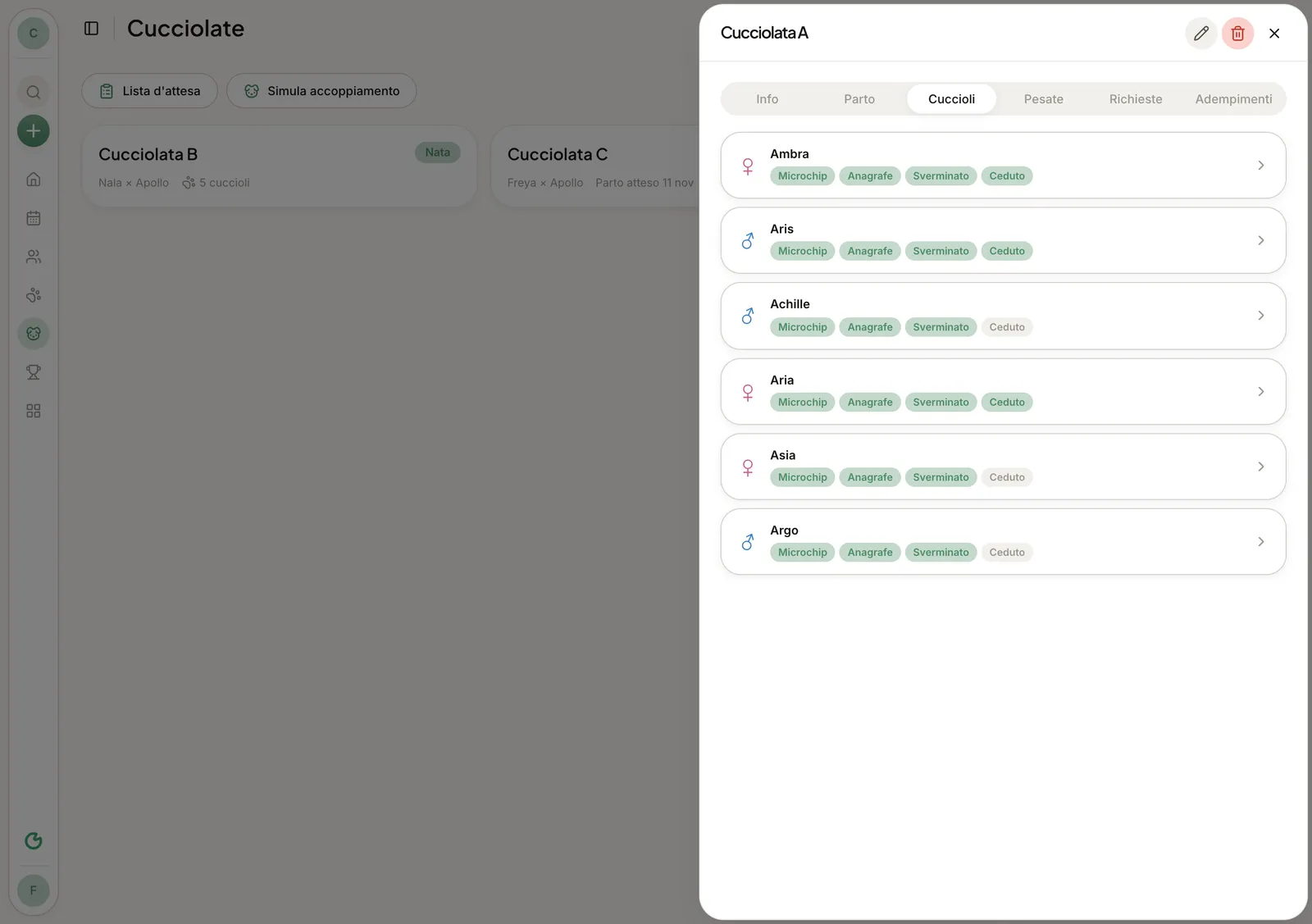Open the paw print icon in sidebar
The width and height of the screenshot is (1312, 924).
[34, 295]
